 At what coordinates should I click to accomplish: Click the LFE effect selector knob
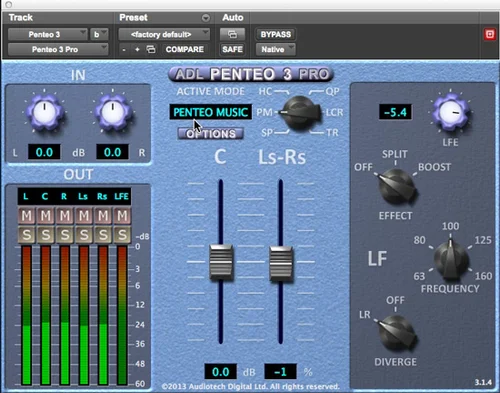click(x=396, y=187)
